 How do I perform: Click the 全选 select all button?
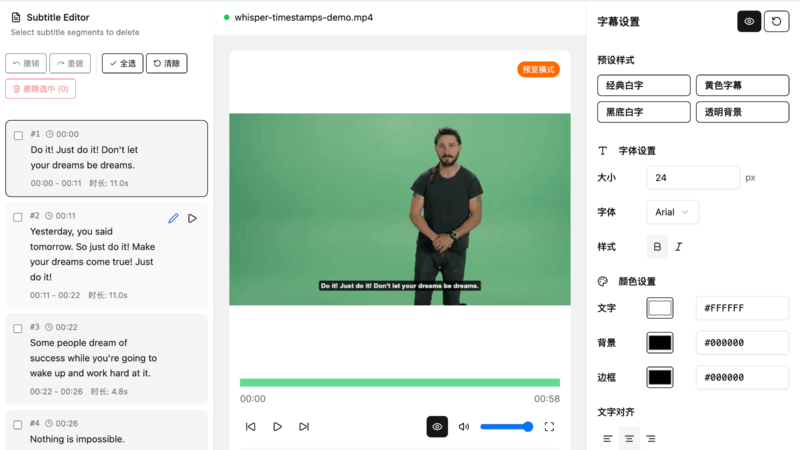coord(122,63)
